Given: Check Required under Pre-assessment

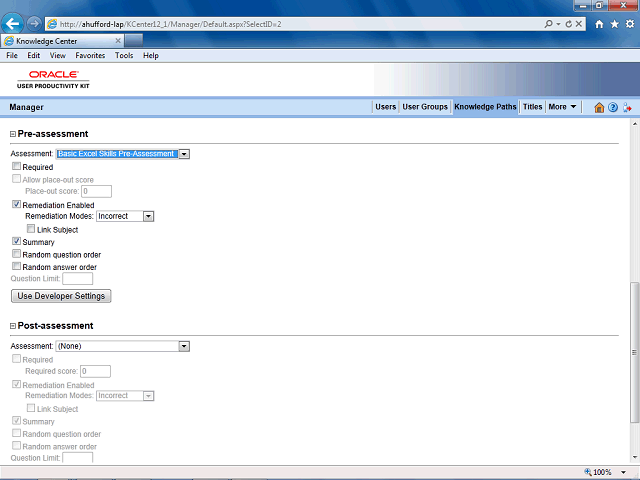Looking at the screenshot, I should [x=16, y=166].
